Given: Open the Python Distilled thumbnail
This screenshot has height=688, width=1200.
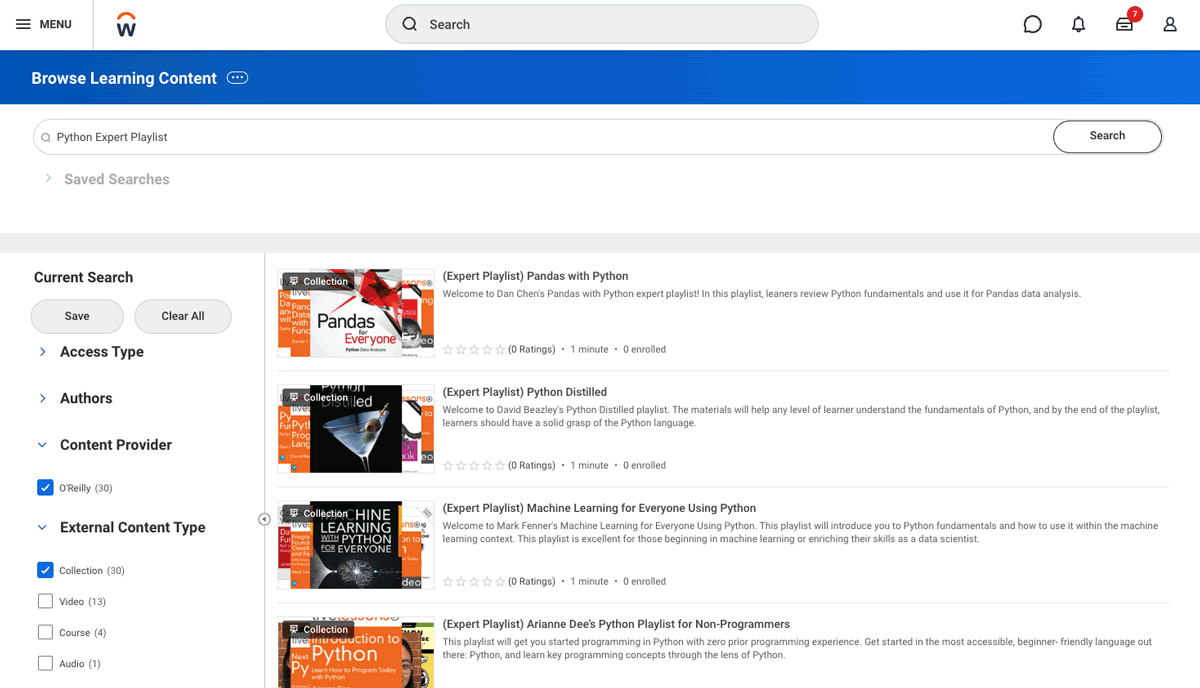Looking at the screenshot, I should (x=356, y=429).
